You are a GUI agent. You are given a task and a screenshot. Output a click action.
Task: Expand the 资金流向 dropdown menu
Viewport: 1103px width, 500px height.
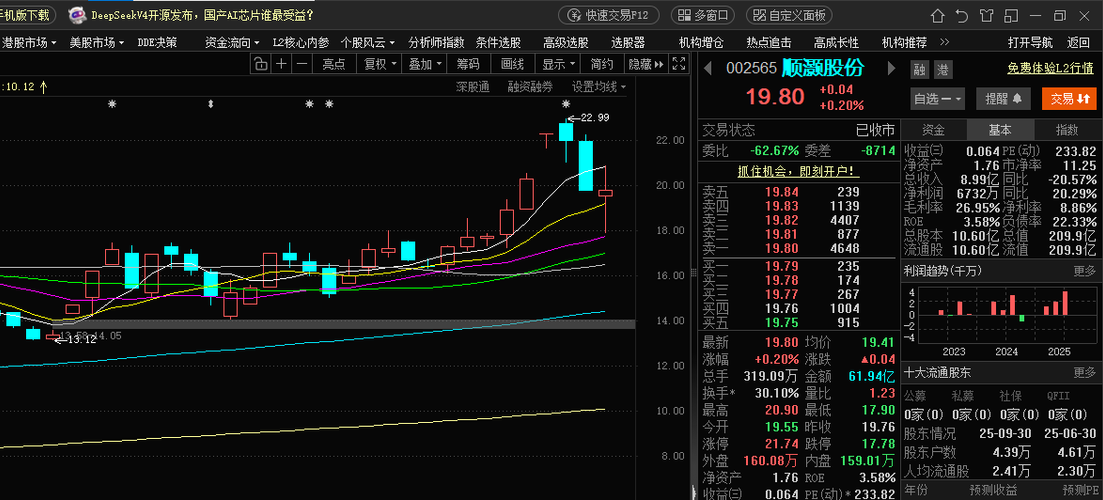pyautogui.click(x=233, y=43)
